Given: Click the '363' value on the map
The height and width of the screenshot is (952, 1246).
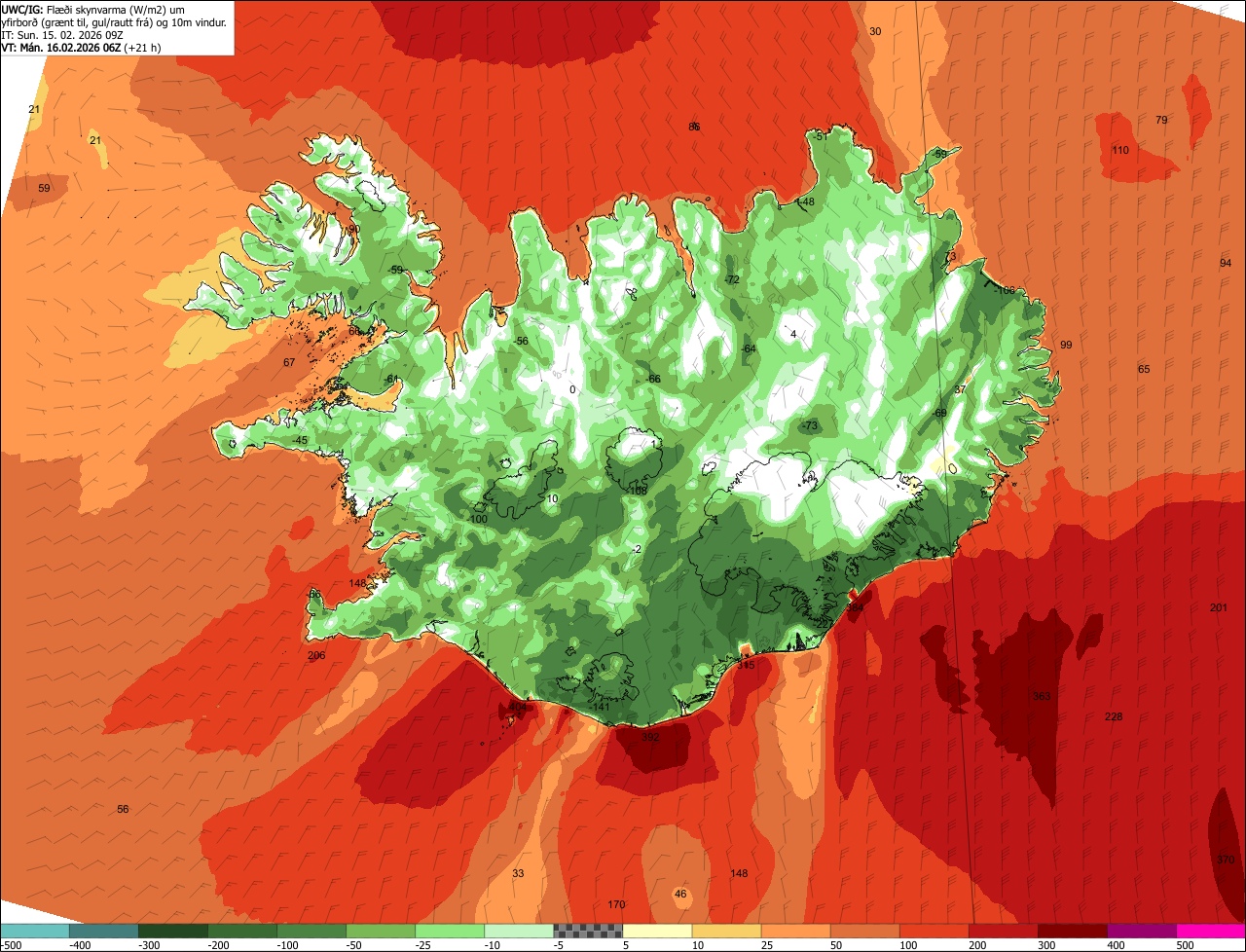Looking at the screenshot, I should coord(1042,696).
